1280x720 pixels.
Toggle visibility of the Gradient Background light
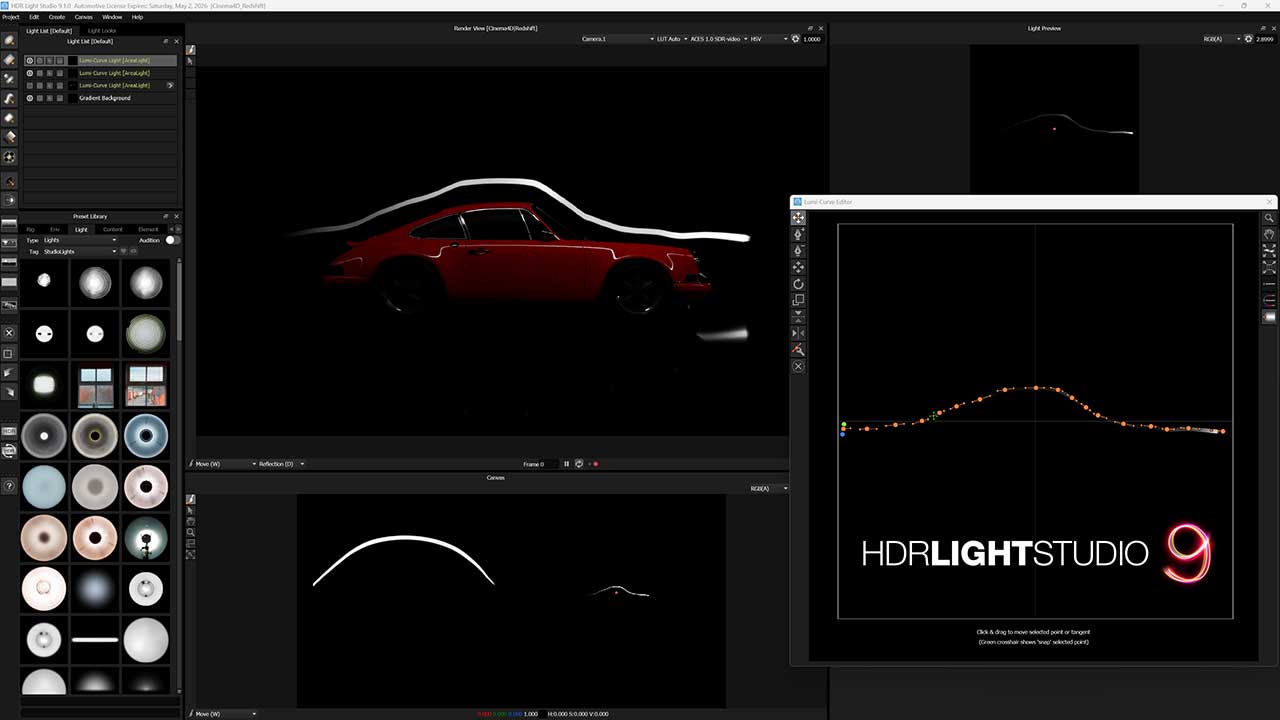(29, 98)
